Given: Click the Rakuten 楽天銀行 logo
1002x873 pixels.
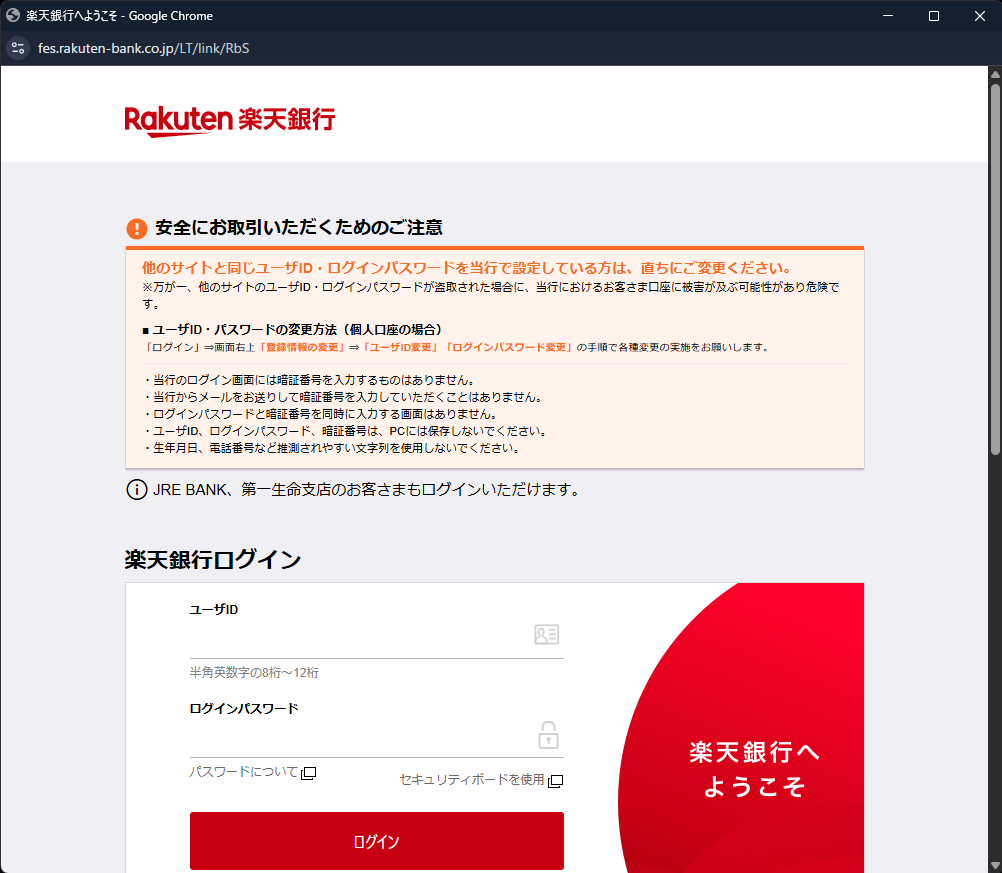Looking at the screenshot, I should pyautogui.click(x=229, y=120).
